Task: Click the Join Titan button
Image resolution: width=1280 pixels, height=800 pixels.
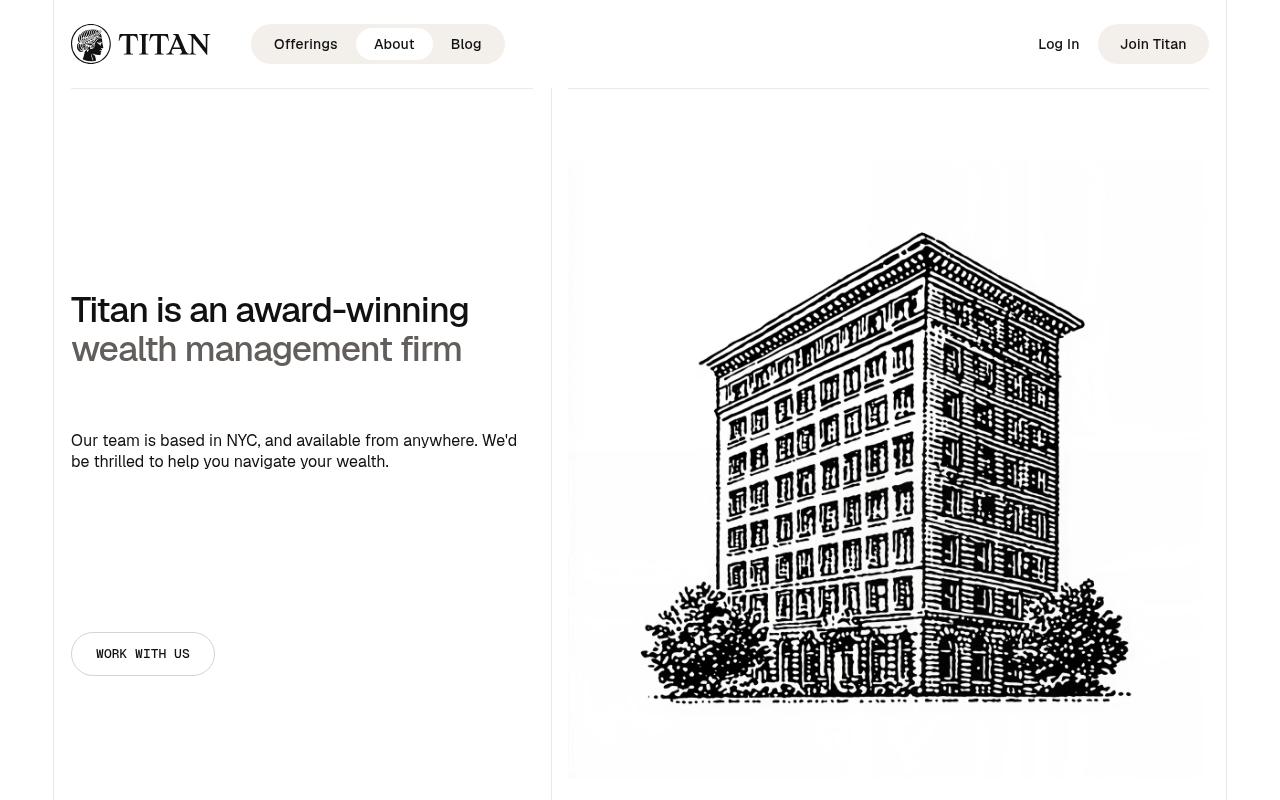Action: 1153,44
